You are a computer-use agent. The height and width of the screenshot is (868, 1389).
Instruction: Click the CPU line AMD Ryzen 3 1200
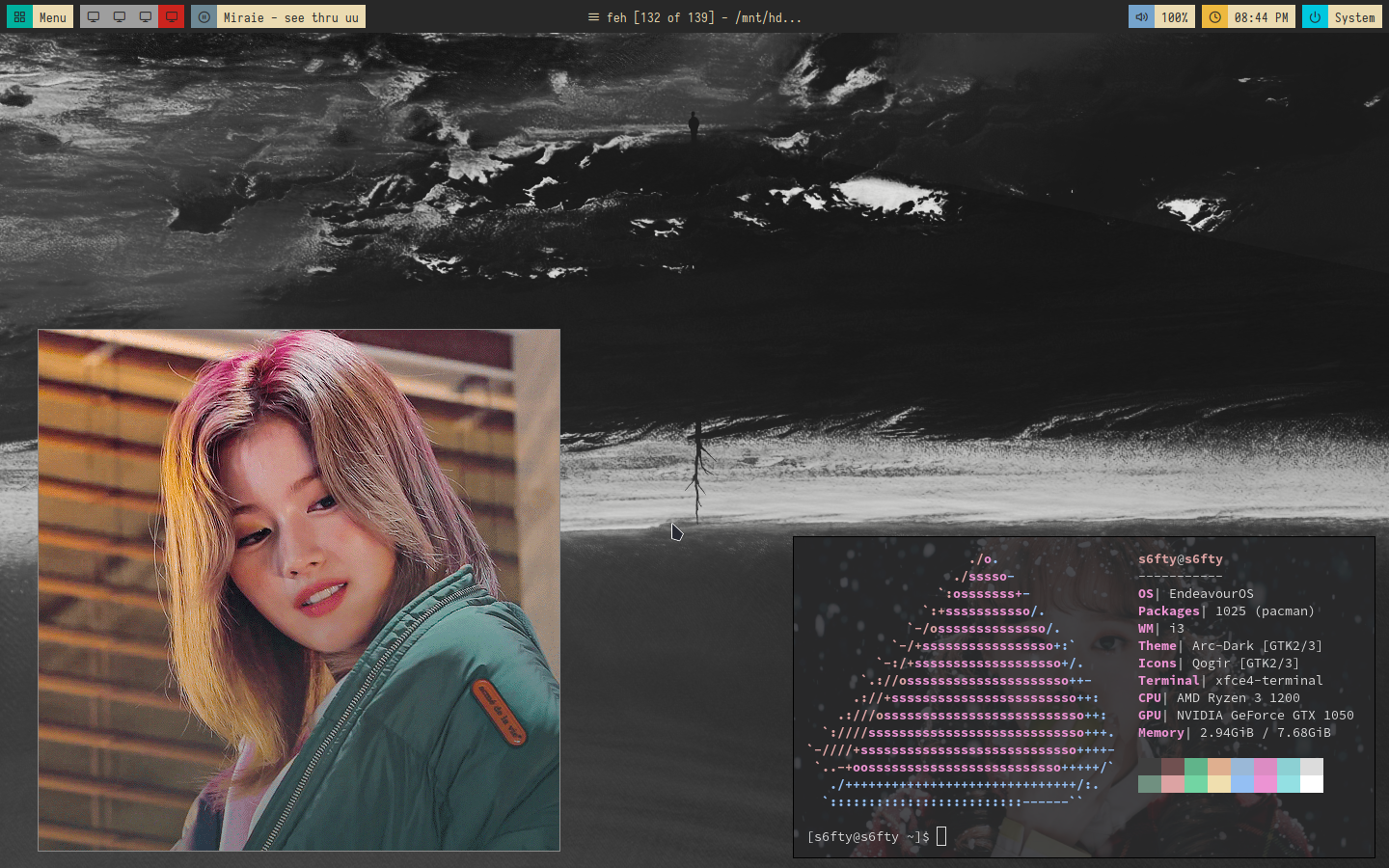(1219, 697)
